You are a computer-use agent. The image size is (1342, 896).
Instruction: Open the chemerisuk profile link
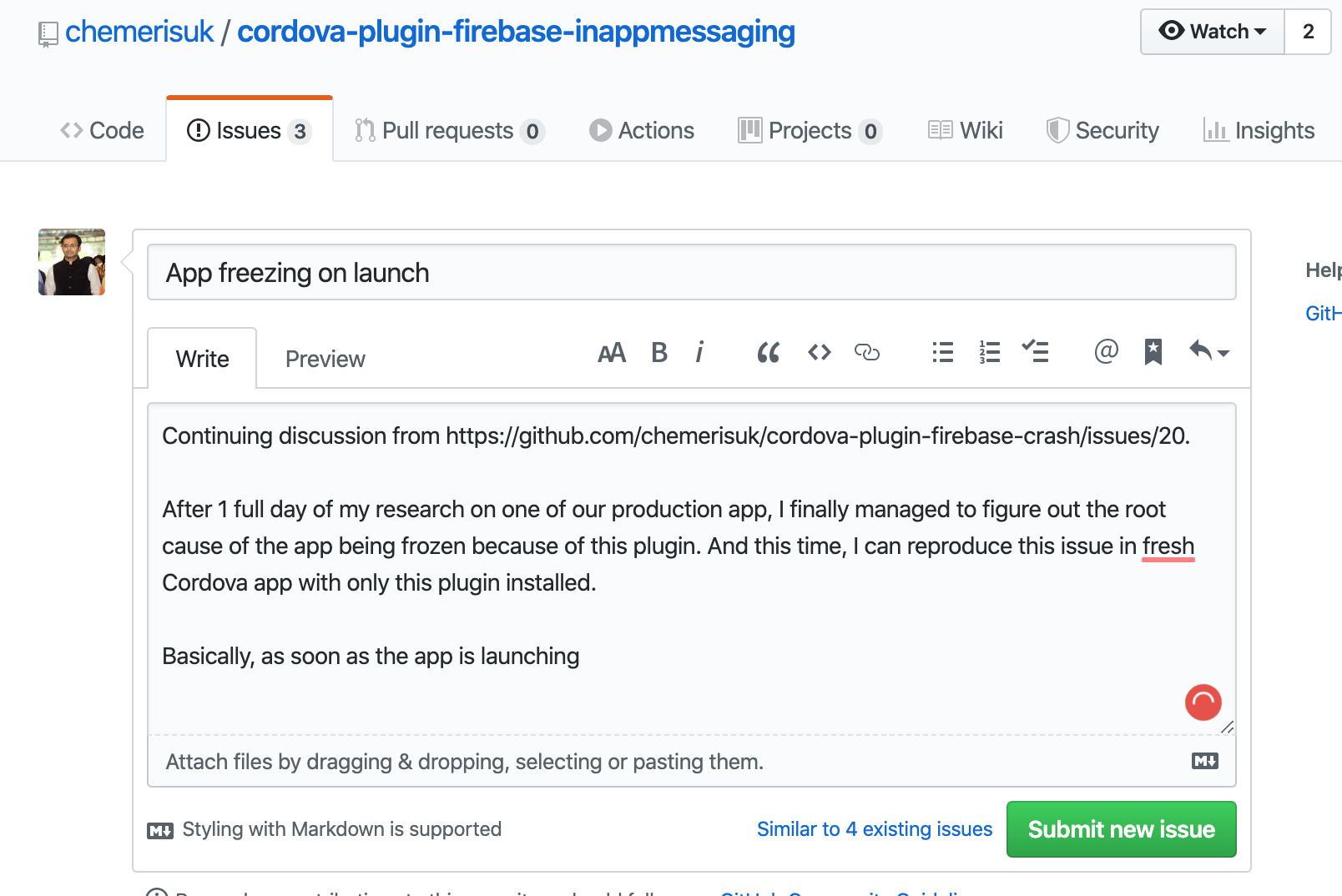[x=139, y=31]
